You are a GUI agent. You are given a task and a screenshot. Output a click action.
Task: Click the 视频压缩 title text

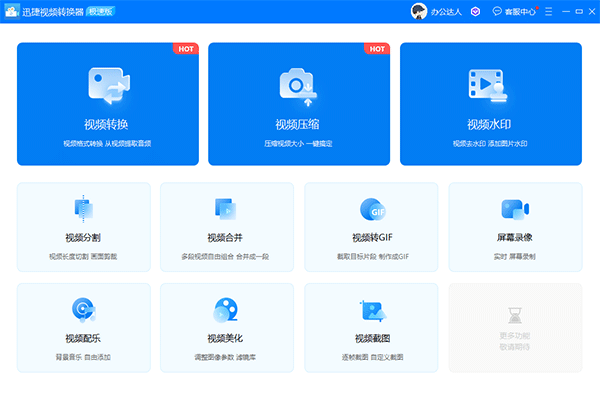point(297,124)
